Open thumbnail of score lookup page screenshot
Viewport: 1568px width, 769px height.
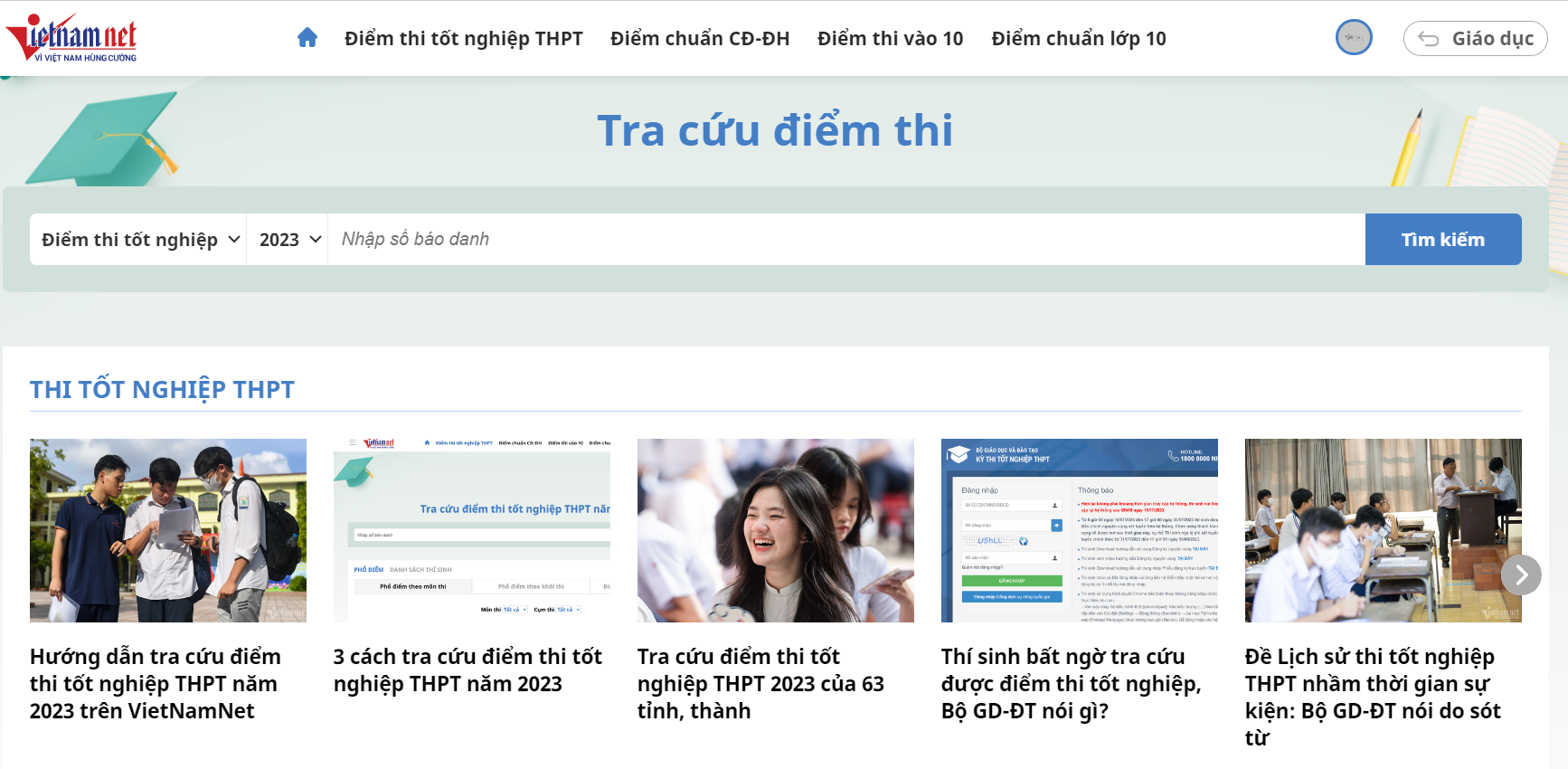pyautogui.click(x=472, y=530)
